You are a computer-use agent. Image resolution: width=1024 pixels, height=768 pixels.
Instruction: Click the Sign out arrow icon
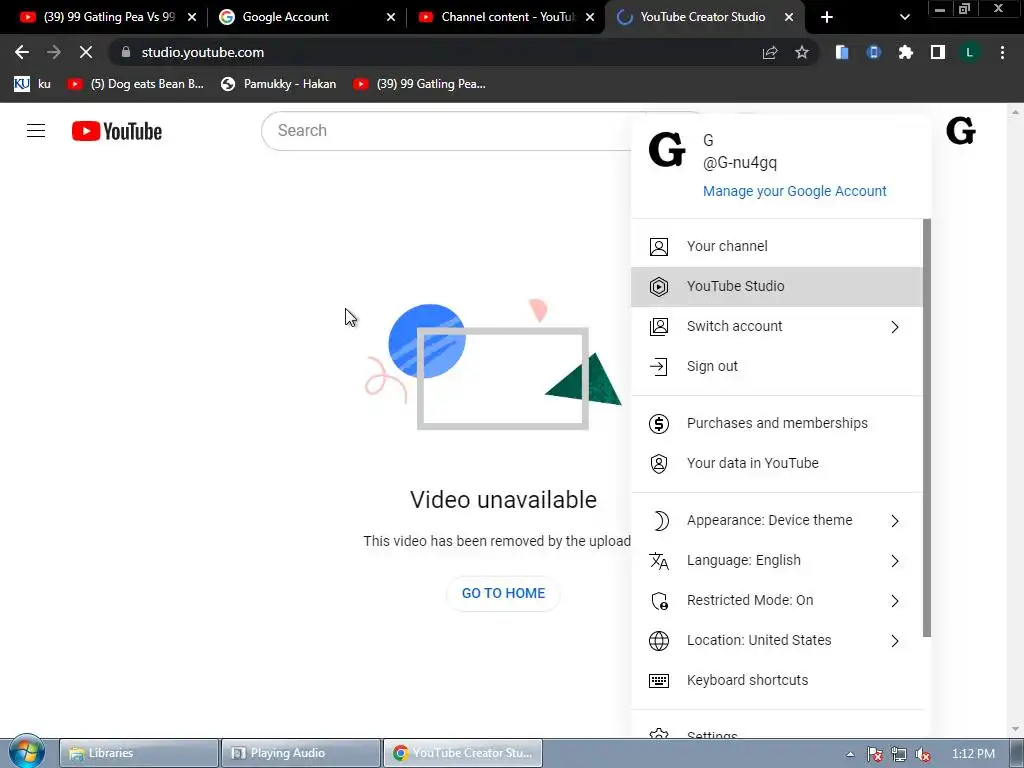pos(659,366)
